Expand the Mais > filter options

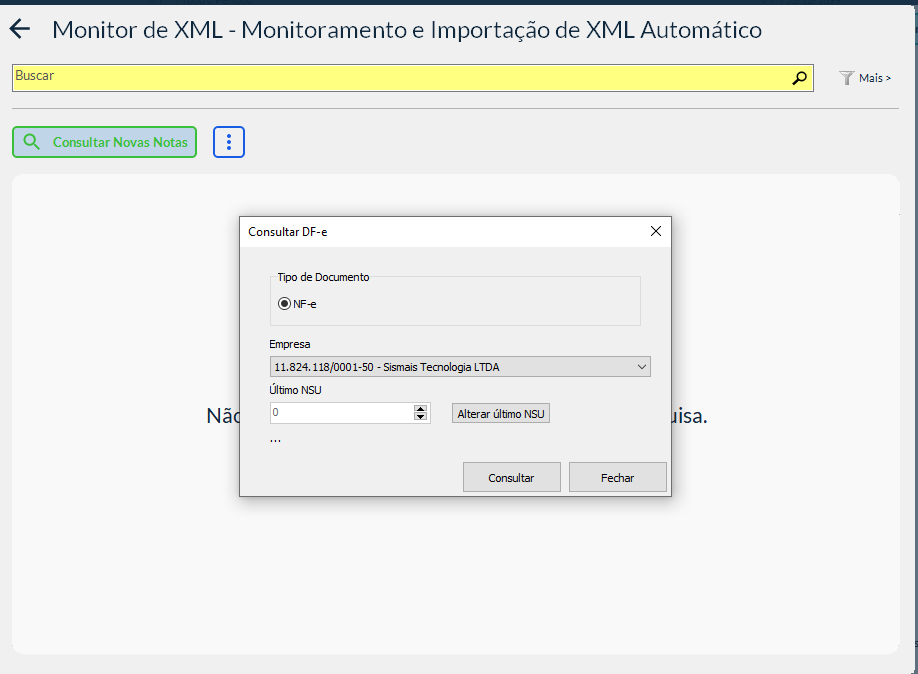coord(874,78)
